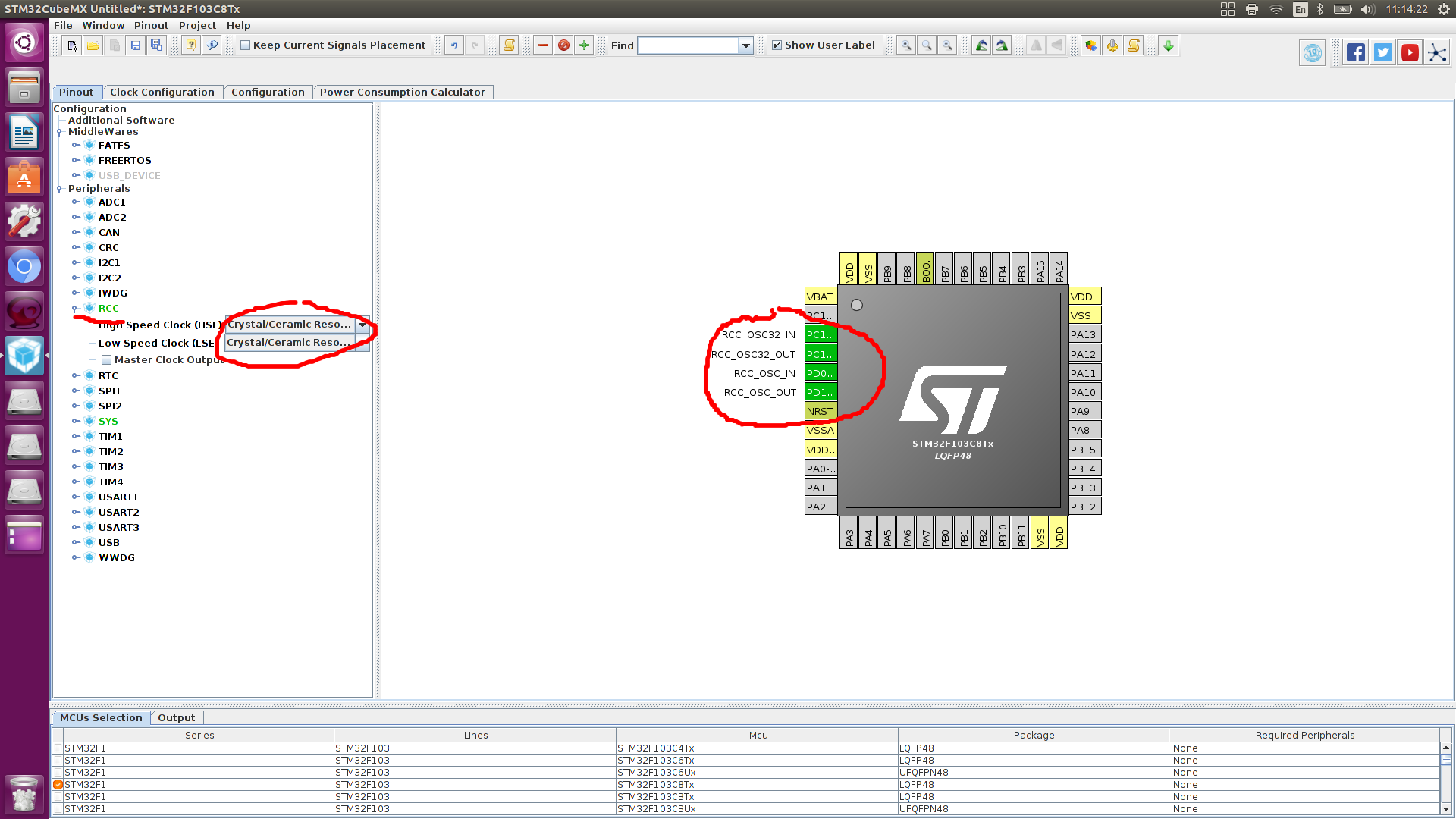
Task: Rotate chip view with second rotate icon
Action: (1002, 45)
